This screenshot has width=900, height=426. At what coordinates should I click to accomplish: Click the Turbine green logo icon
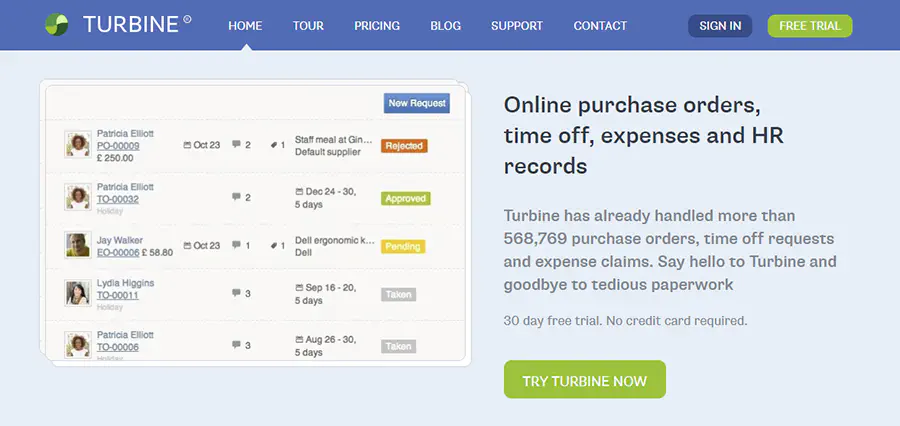coord(56,25)
